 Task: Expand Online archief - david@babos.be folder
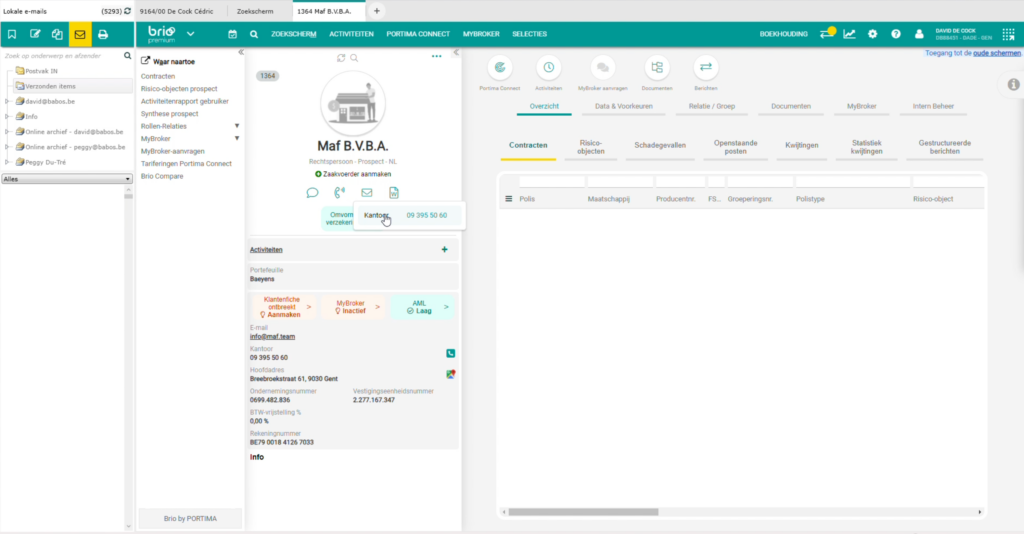pyautogui.click(x=7, y=132)
